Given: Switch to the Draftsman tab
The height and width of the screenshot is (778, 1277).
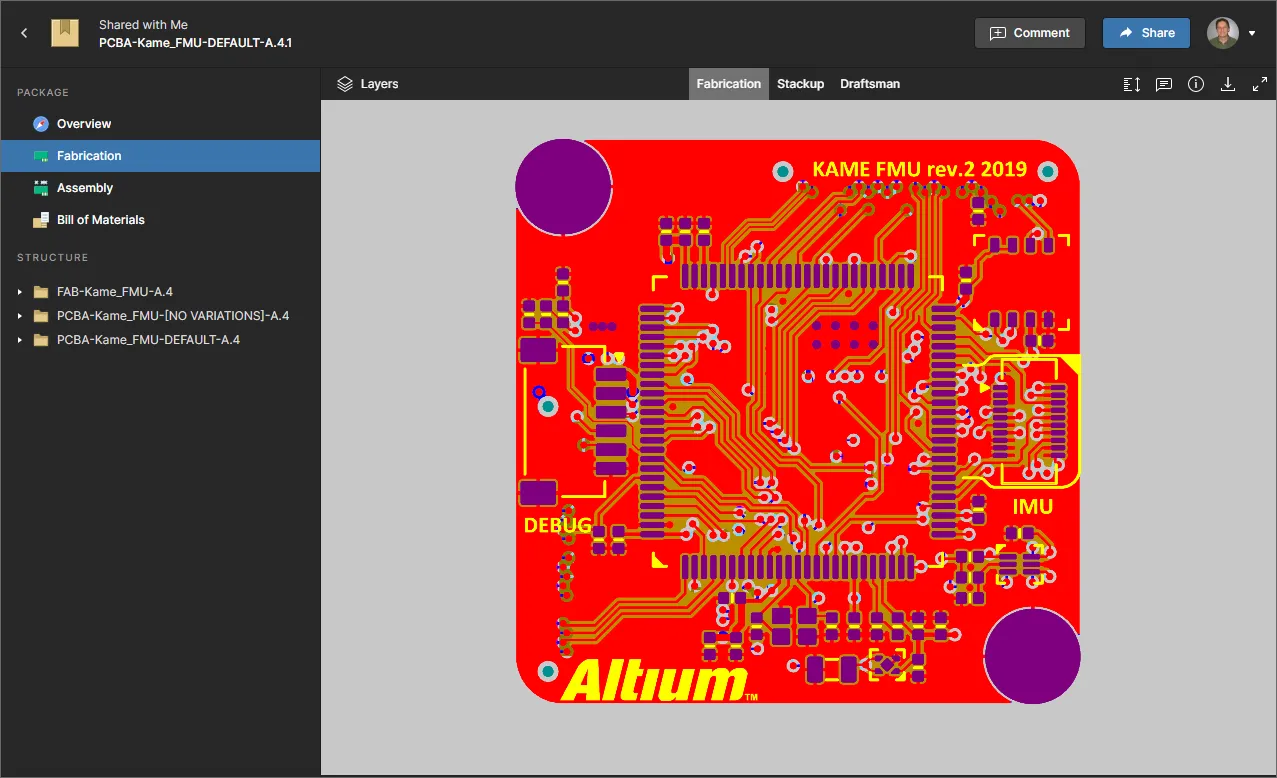Looking at the screenshot, I should pos(870,84).
